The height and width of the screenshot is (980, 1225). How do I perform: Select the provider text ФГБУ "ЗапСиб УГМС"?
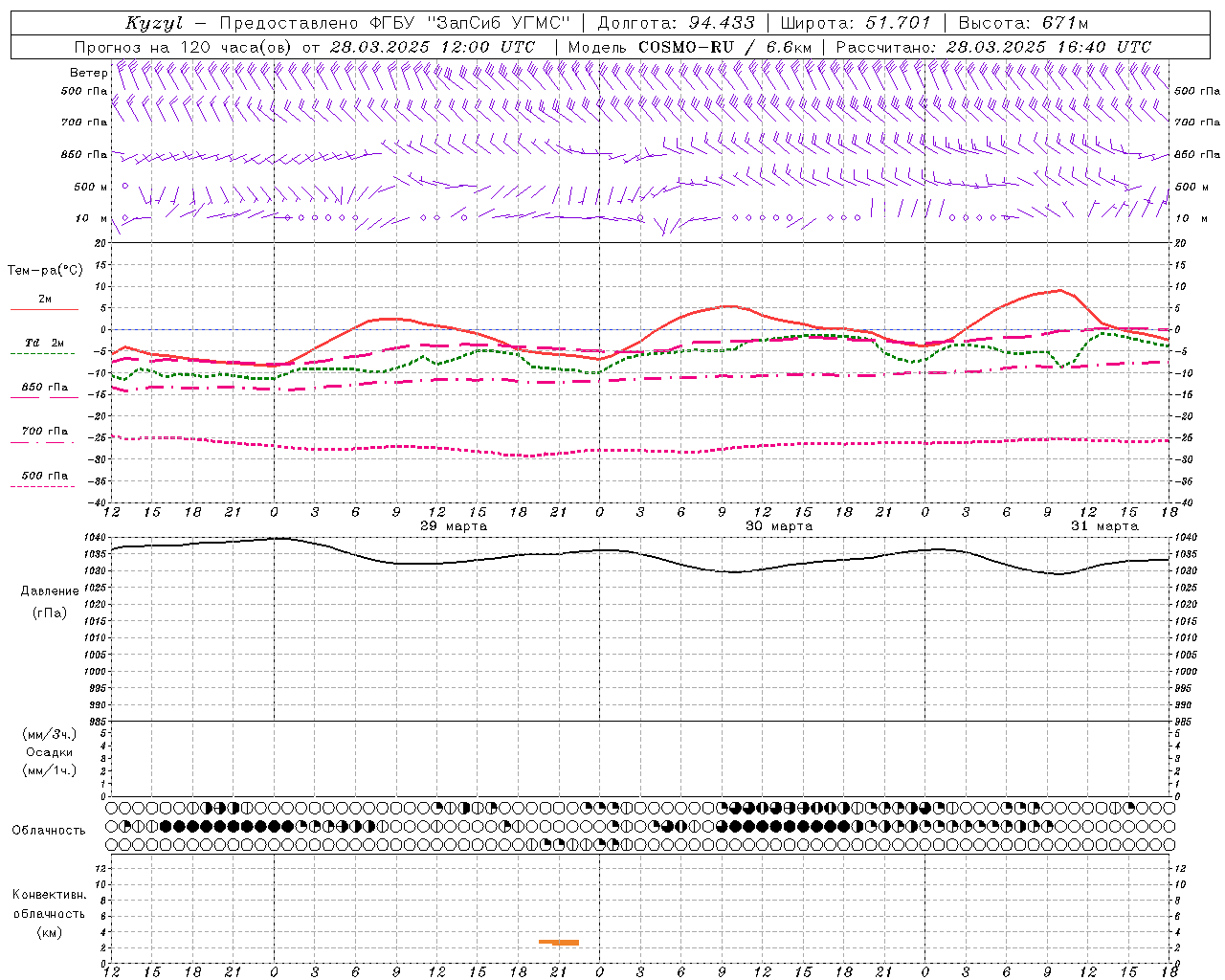[470, 23]
